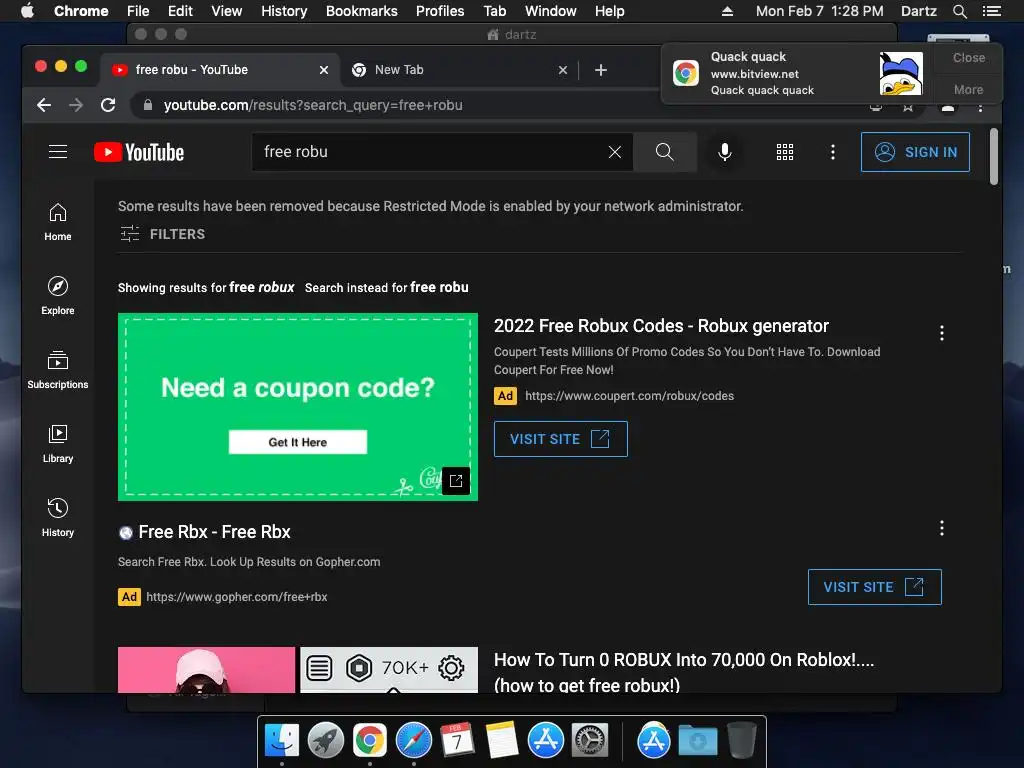The image size is (1024, 768).
Task: Open Spotlight search in the menu bar
Action: pyautogui.click(x=959, y=11)
